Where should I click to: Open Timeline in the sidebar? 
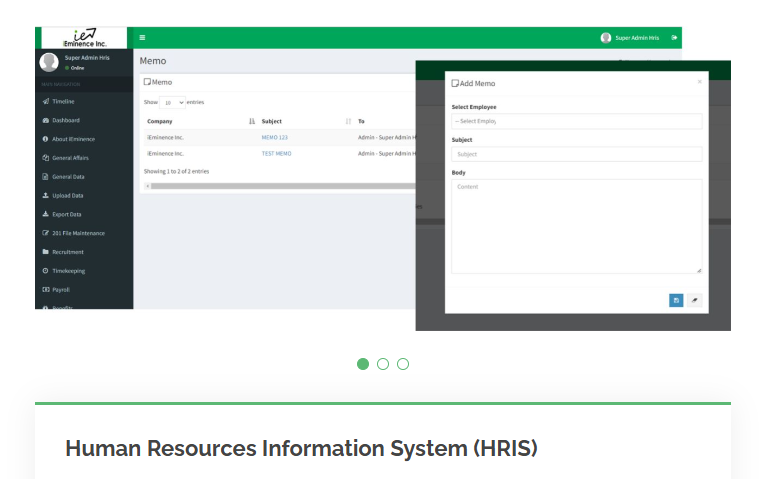point(63,102)
